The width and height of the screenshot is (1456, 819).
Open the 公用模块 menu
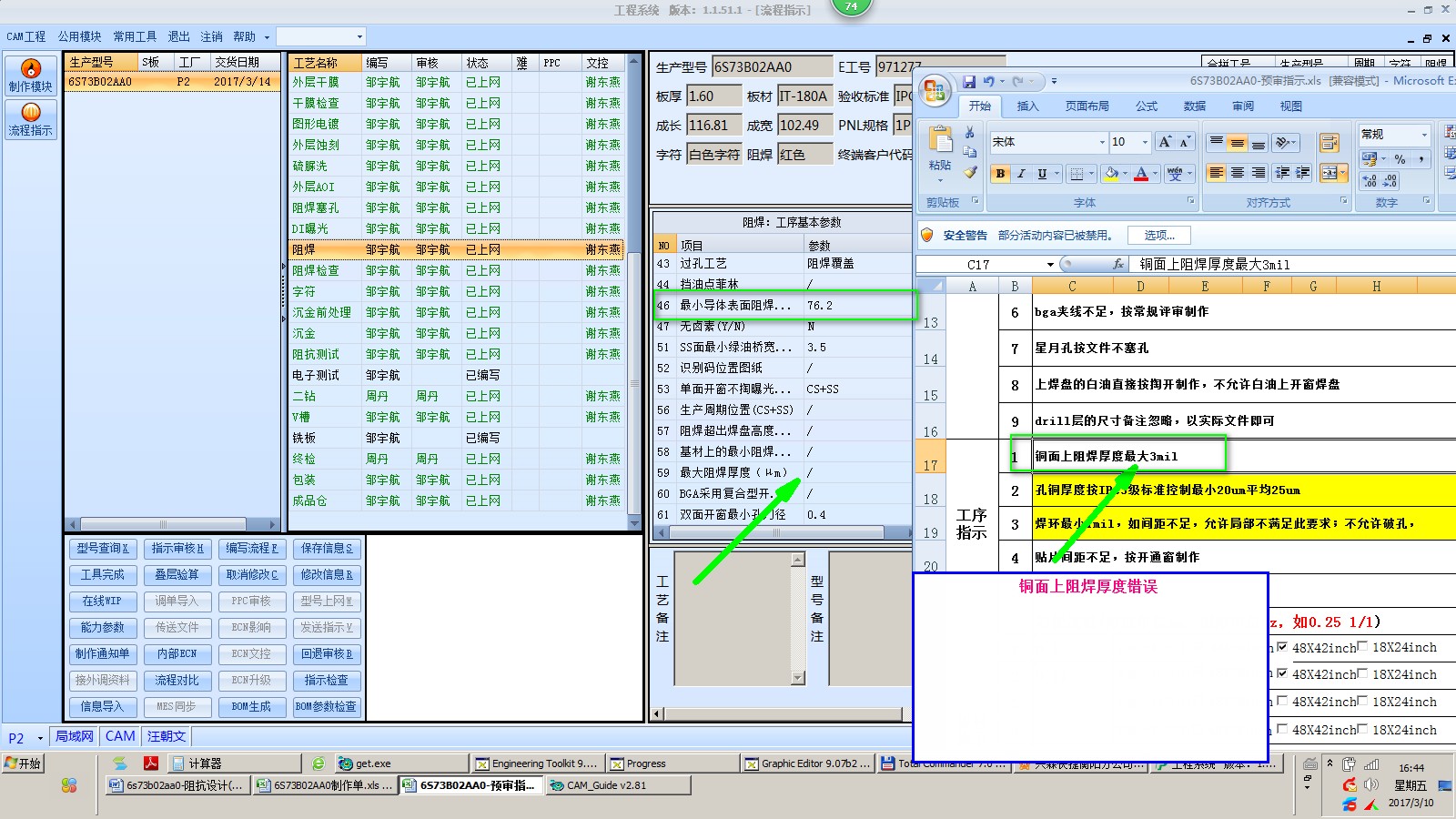coord(80,36)
